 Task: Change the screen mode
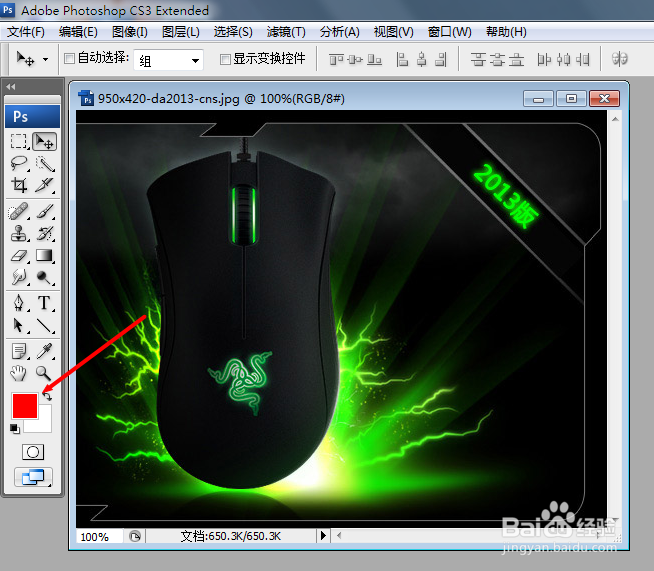coord(33,477)
